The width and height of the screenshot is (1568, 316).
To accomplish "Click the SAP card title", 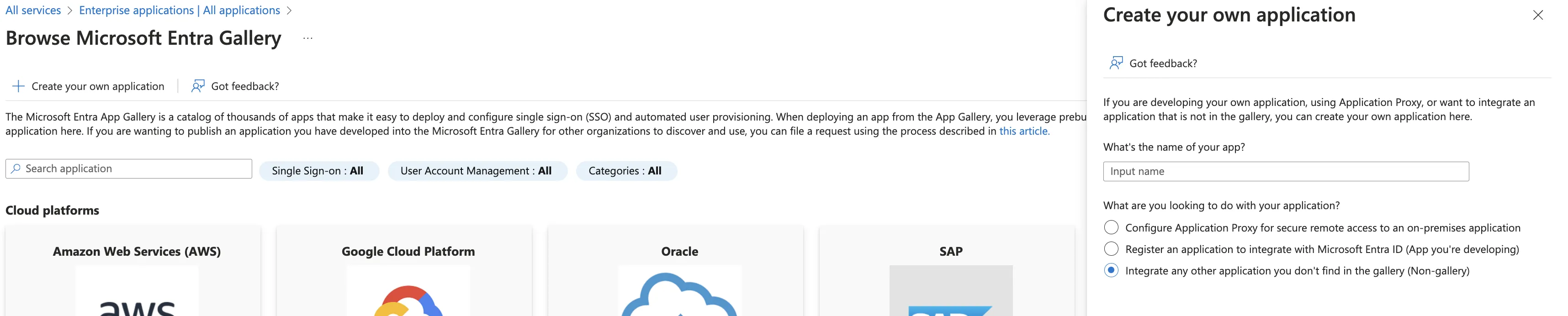I will pyautogui.click(x=951, y=252).
